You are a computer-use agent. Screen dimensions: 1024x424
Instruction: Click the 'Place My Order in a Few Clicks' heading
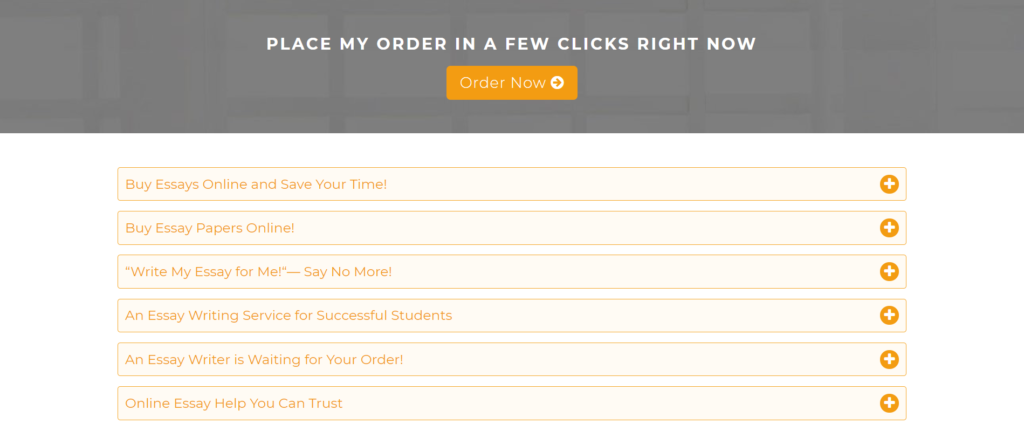511,44
